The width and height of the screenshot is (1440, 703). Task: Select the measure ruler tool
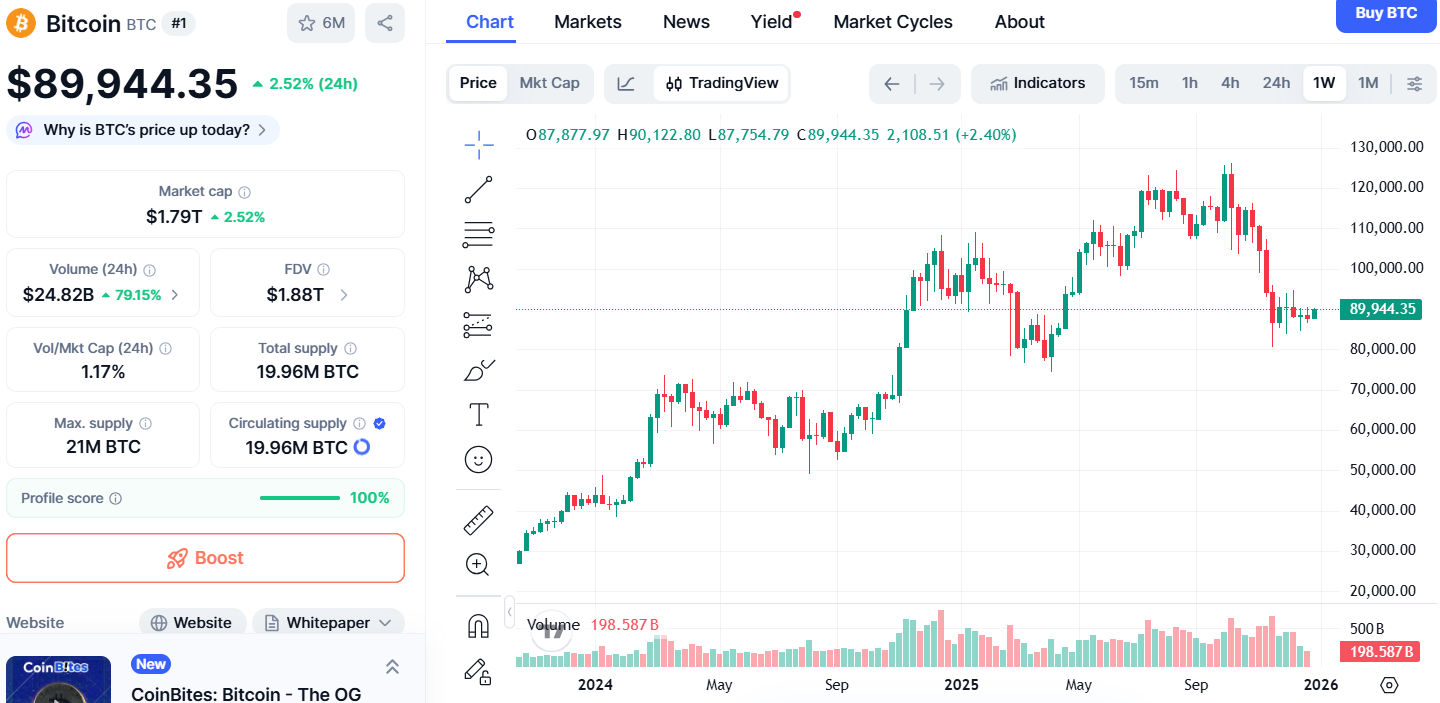478,519
